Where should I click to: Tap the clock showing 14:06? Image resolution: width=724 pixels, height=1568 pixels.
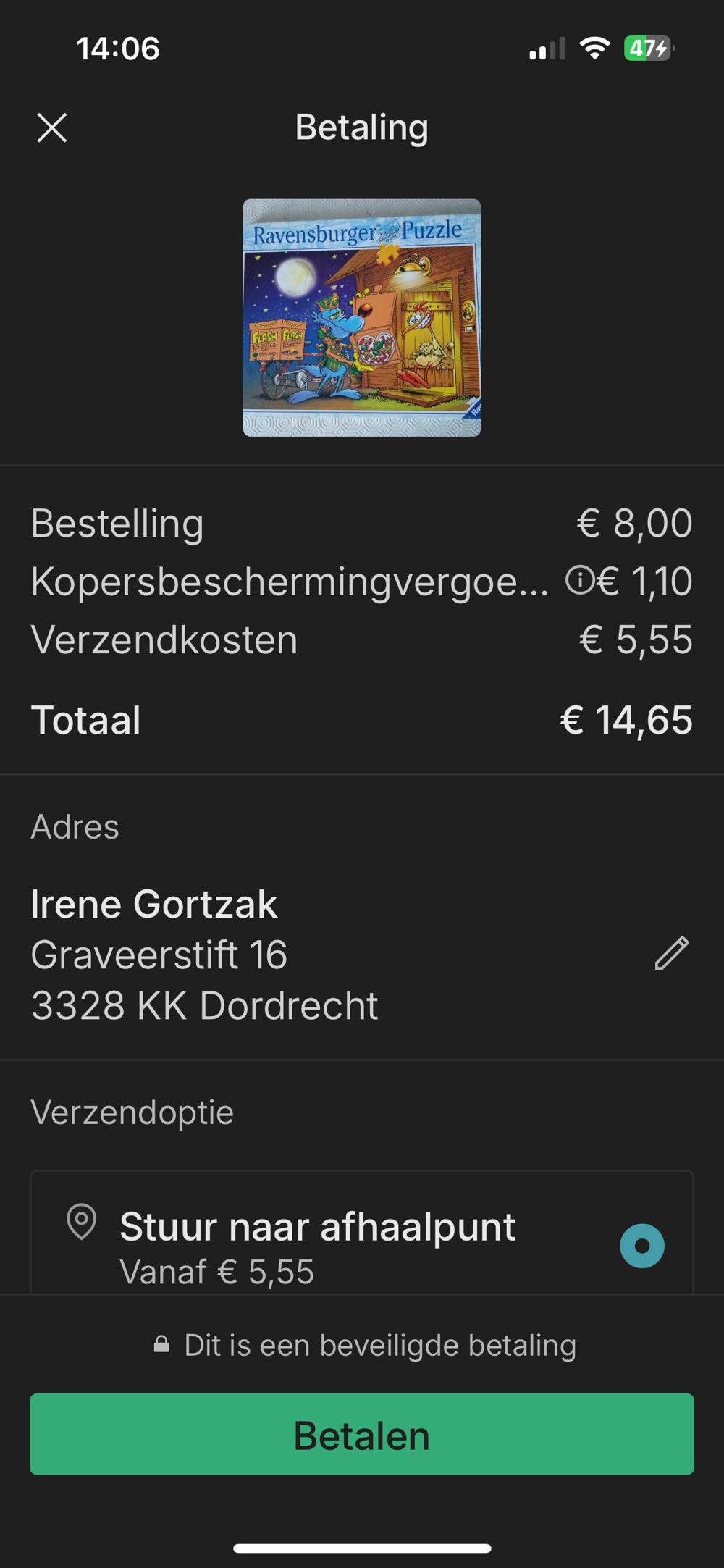click(x=118, y=49)
